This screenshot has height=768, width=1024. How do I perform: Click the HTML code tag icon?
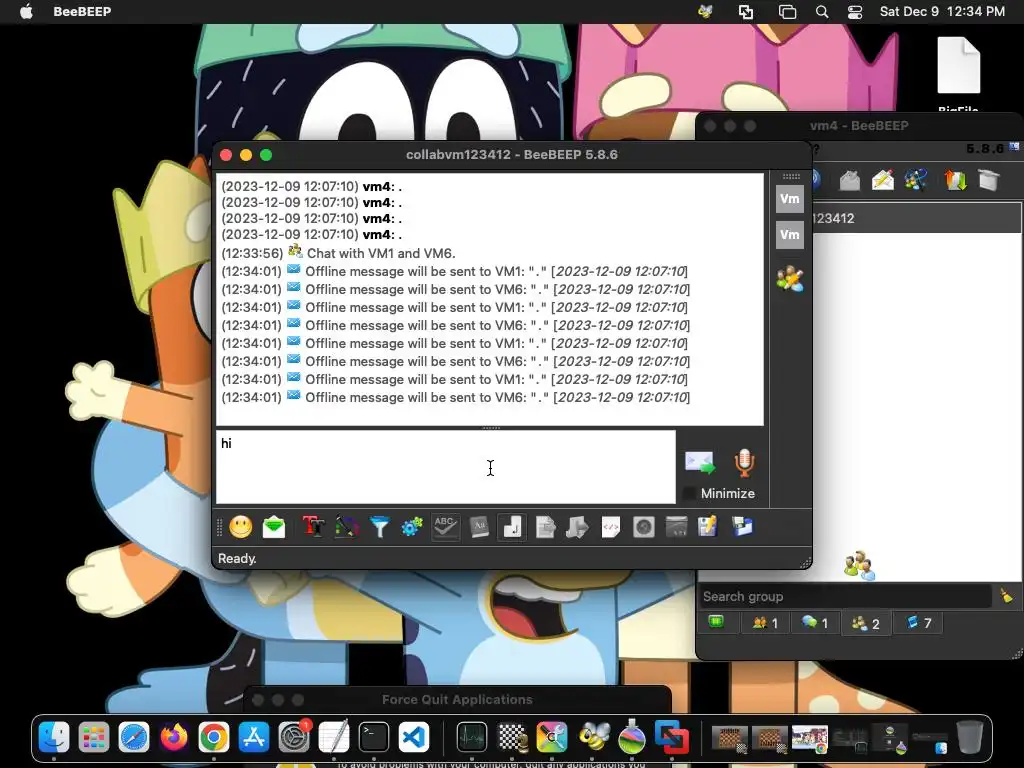611,527
